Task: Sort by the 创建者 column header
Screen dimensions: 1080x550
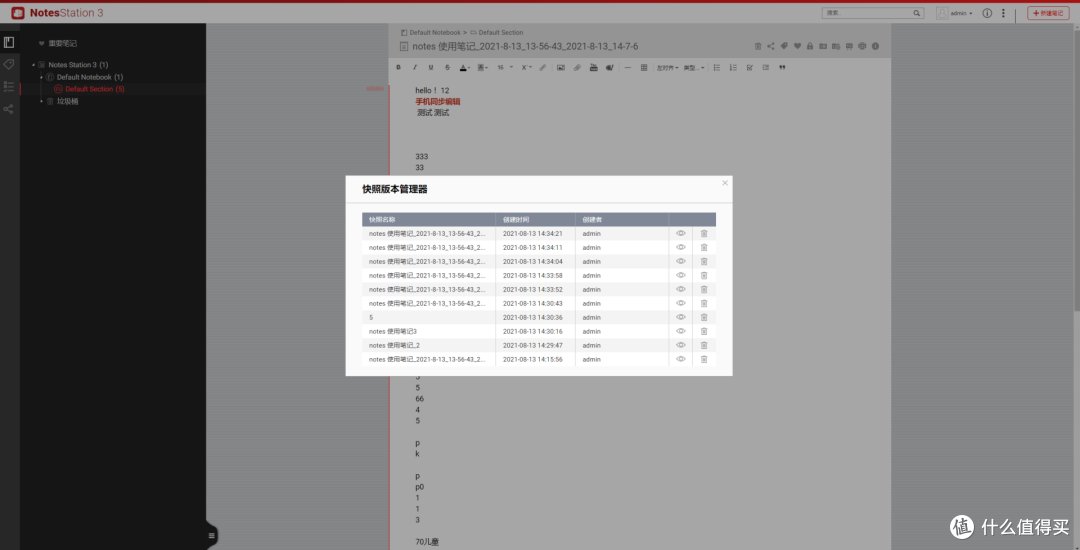Action: coord(621,220)
